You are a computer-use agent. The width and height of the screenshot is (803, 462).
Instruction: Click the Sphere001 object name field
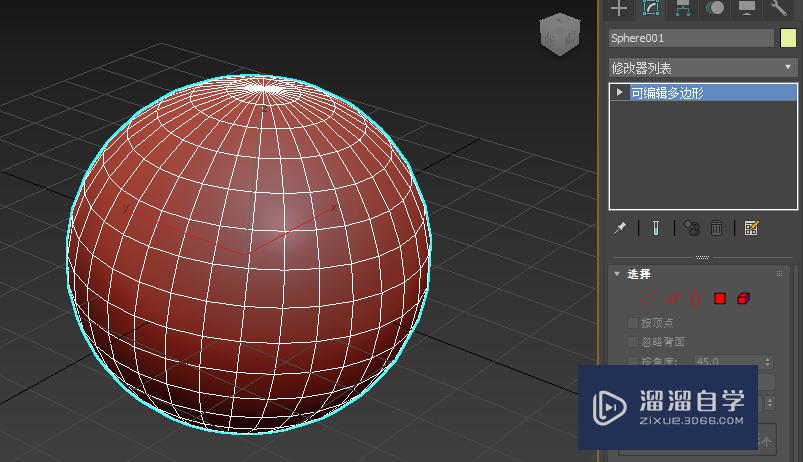click(691, 38)
